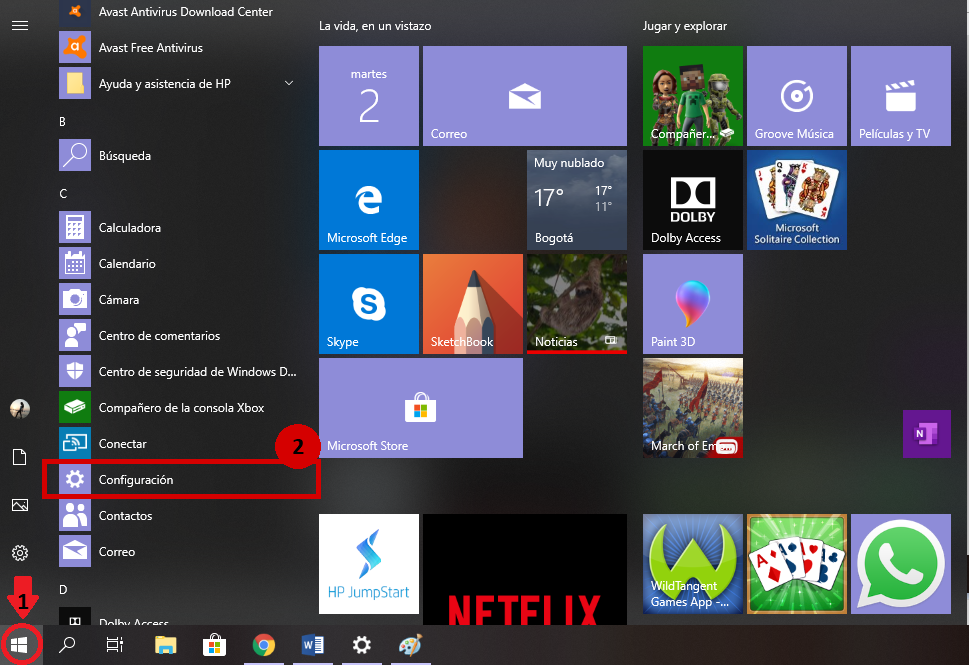This screenshot has width=969, height=665.
Task: Open the Groove Música tile
Action: (797, 96)
